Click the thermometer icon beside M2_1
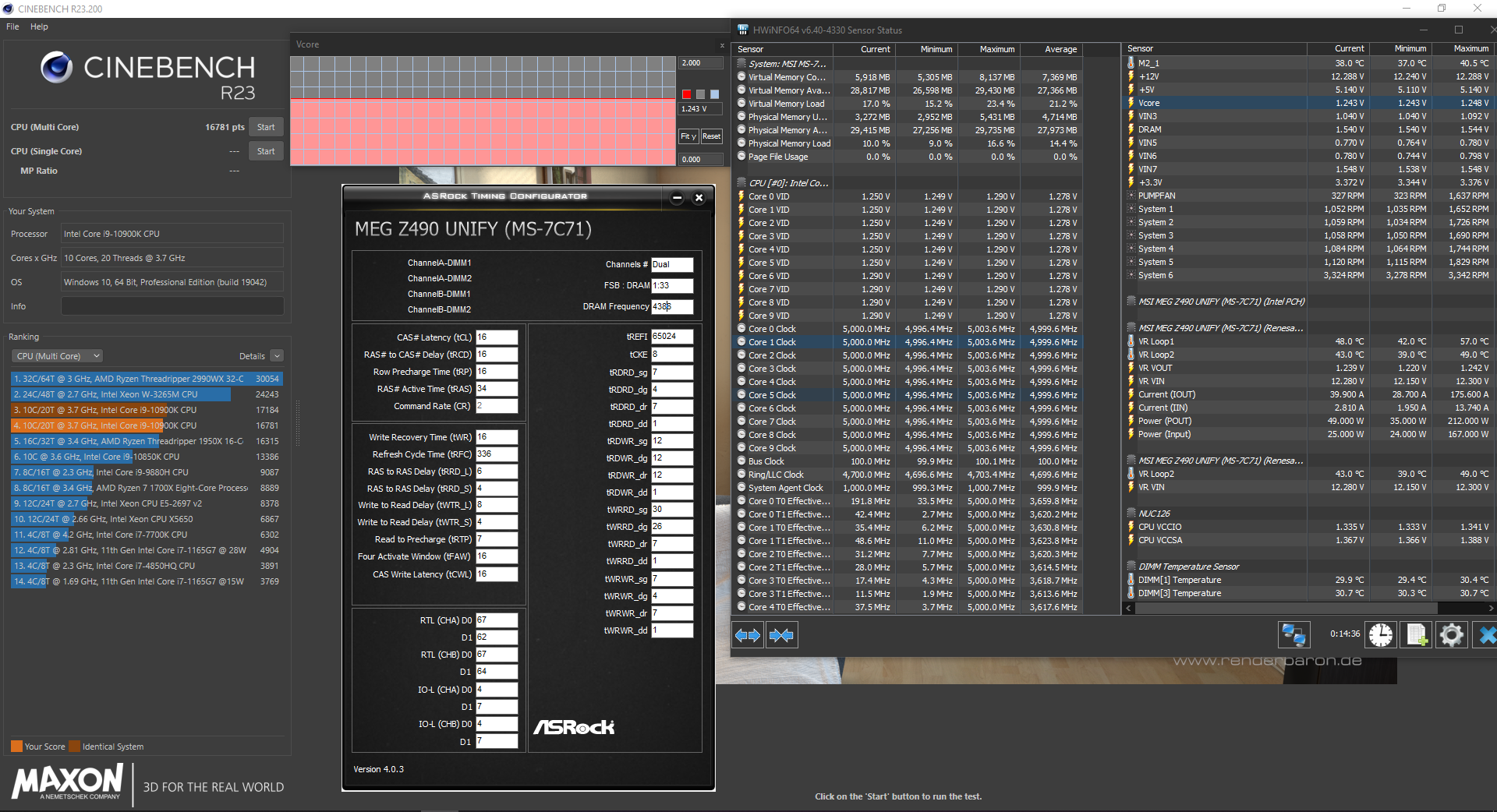Image resolution: width=1497 pixels, height=812 pixels. (x=1131, y=63)
